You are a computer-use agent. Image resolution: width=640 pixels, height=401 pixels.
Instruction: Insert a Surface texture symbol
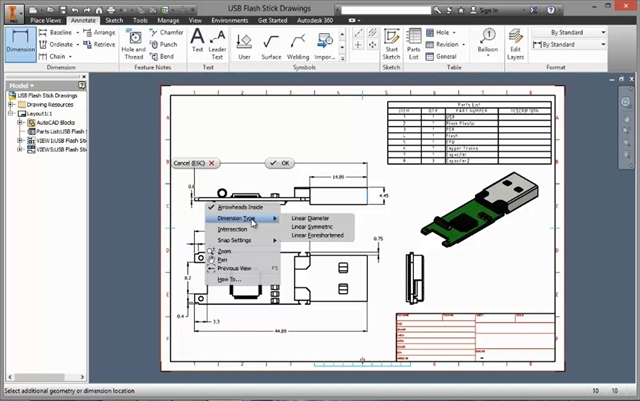pos(271,46)
